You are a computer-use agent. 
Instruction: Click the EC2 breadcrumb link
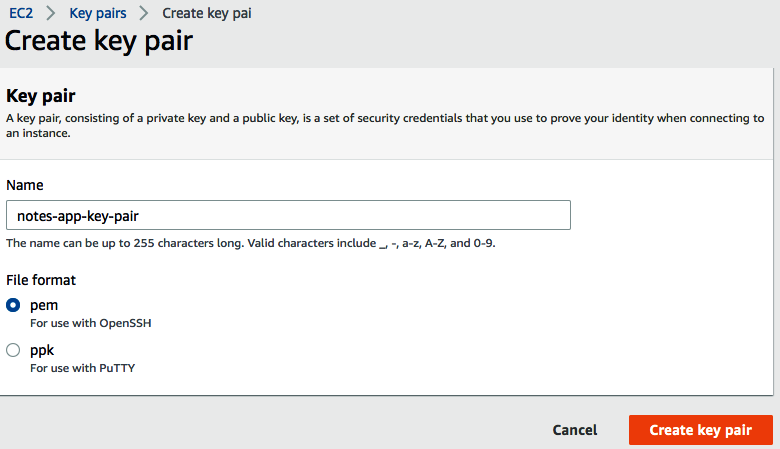click(x=21, y=14)
